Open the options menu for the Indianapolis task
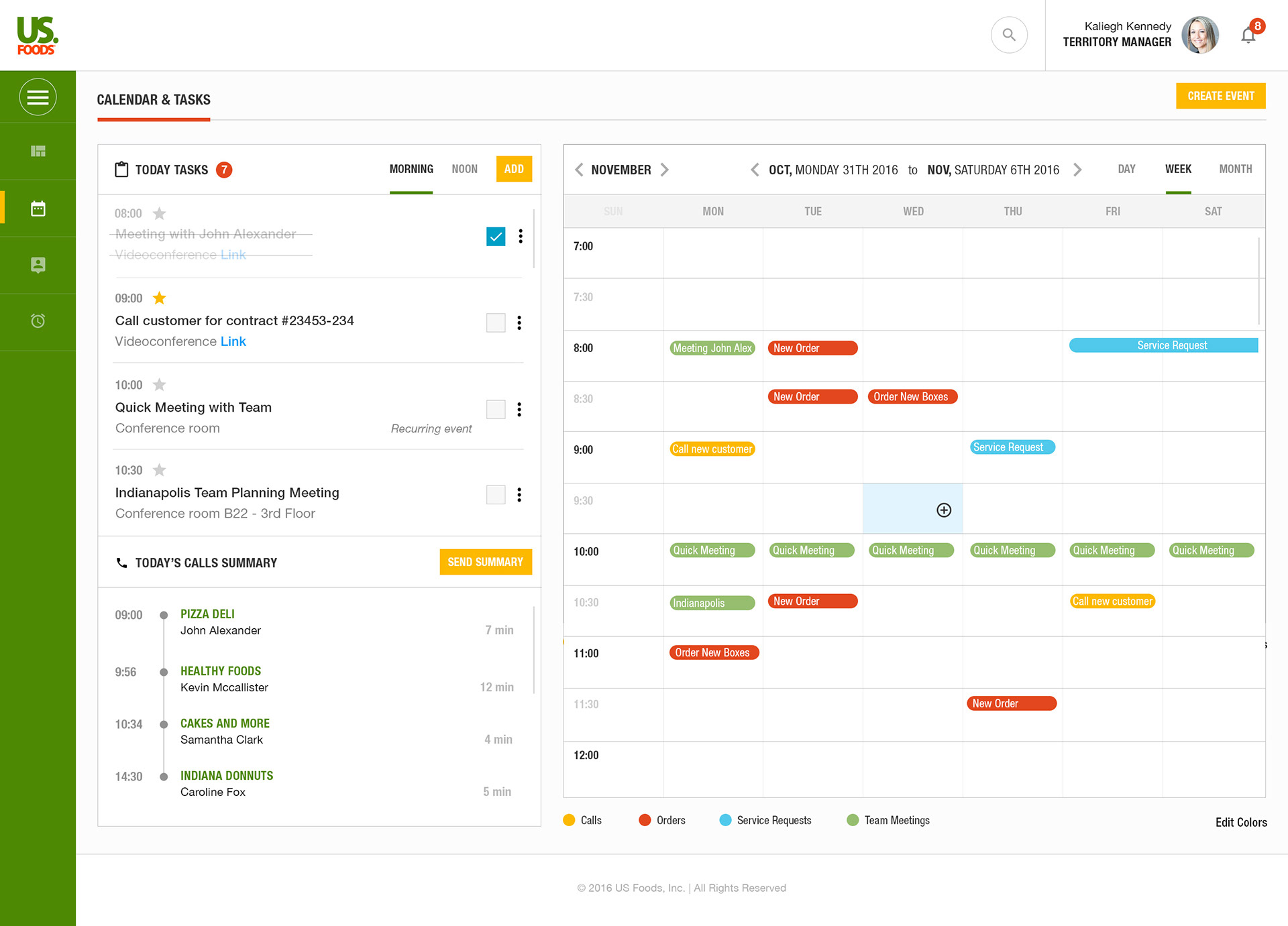 [x=519, y=495]
